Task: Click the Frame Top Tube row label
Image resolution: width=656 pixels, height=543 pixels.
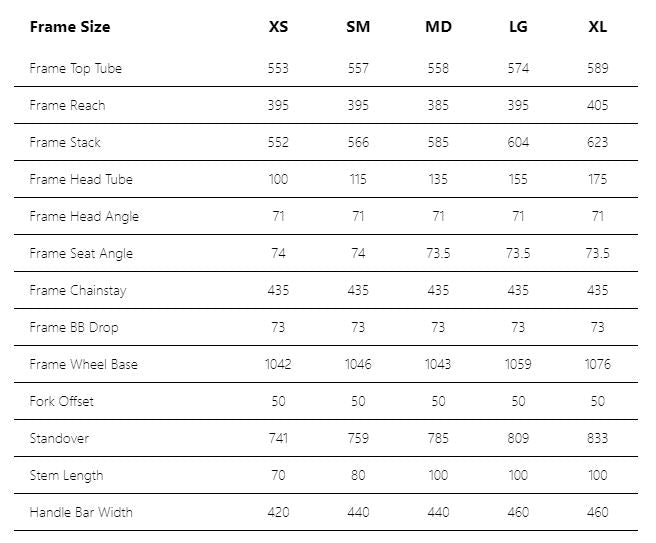Action: click(76, 68)
